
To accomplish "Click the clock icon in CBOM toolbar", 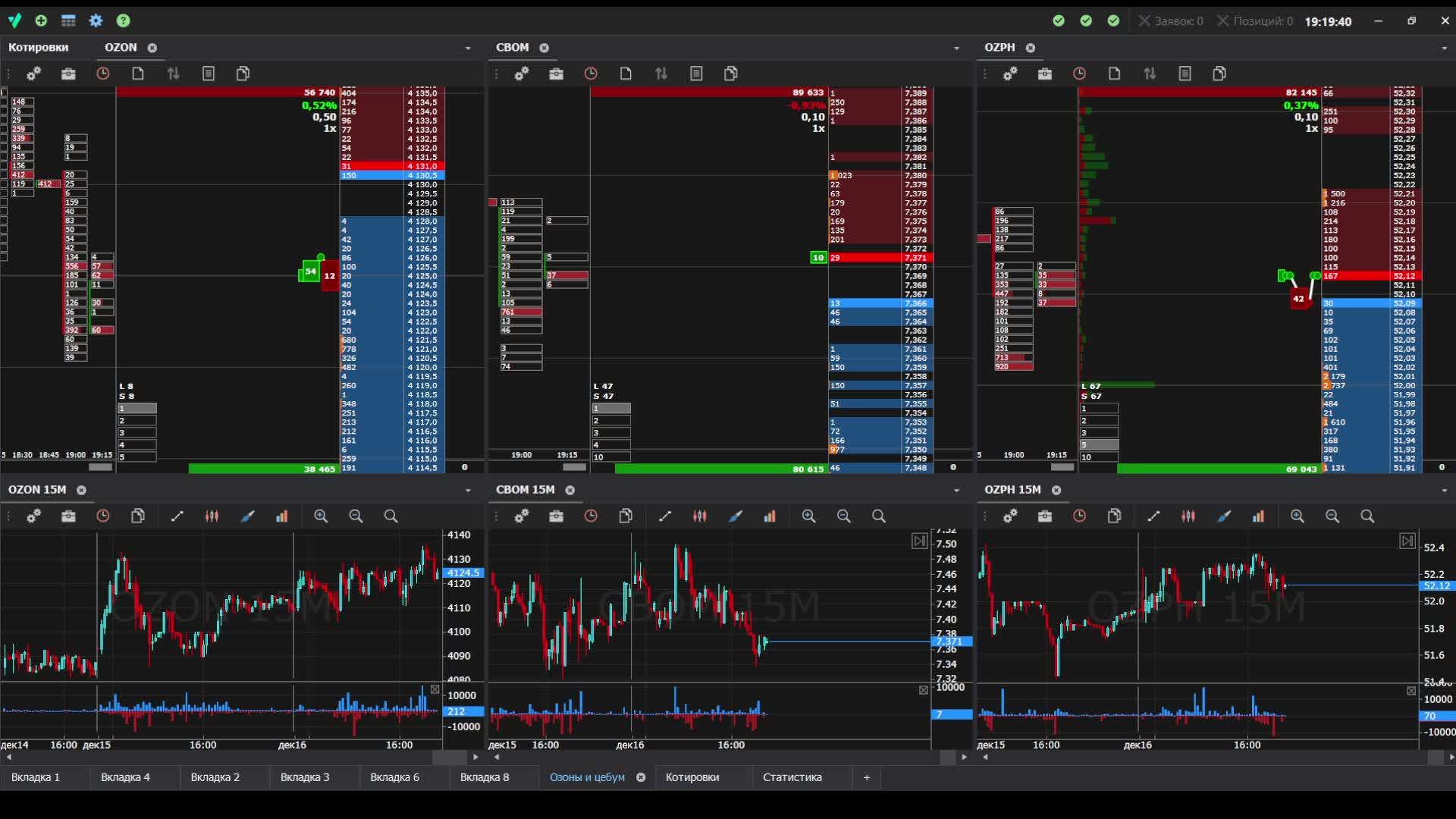I will tap(591, 74).
